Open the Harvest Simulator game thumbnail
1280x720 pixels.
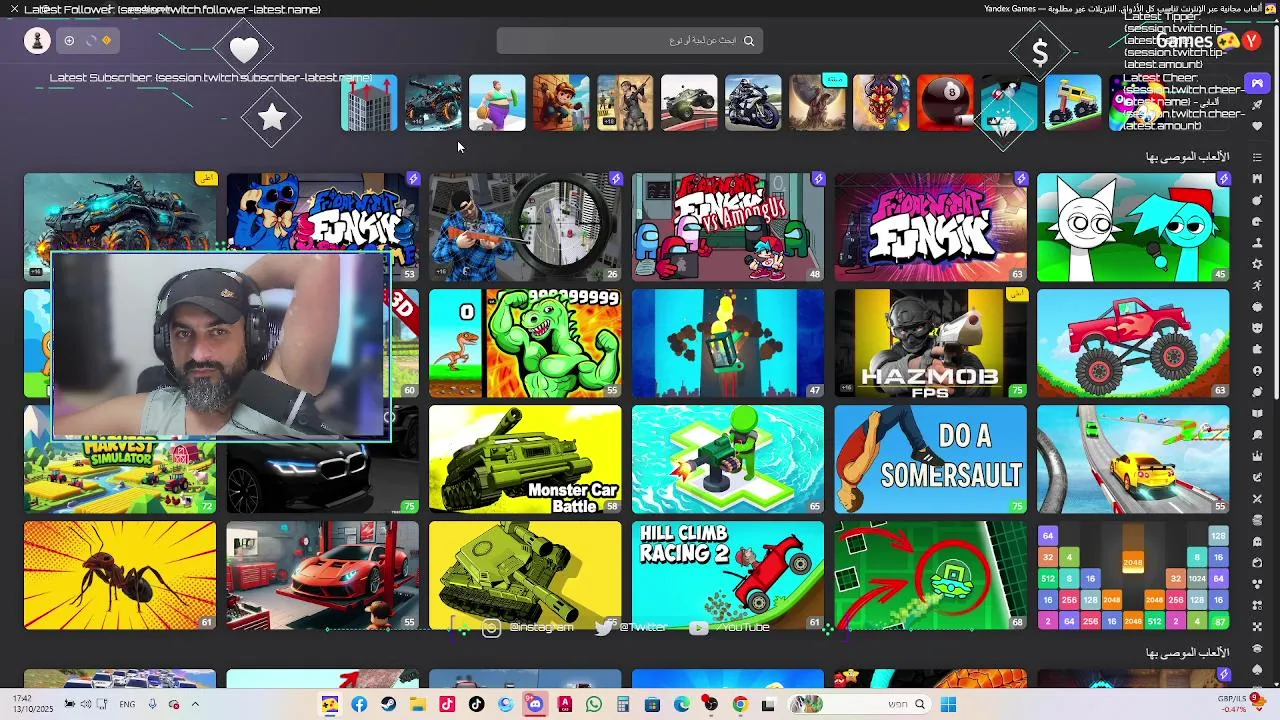point(120,477)
